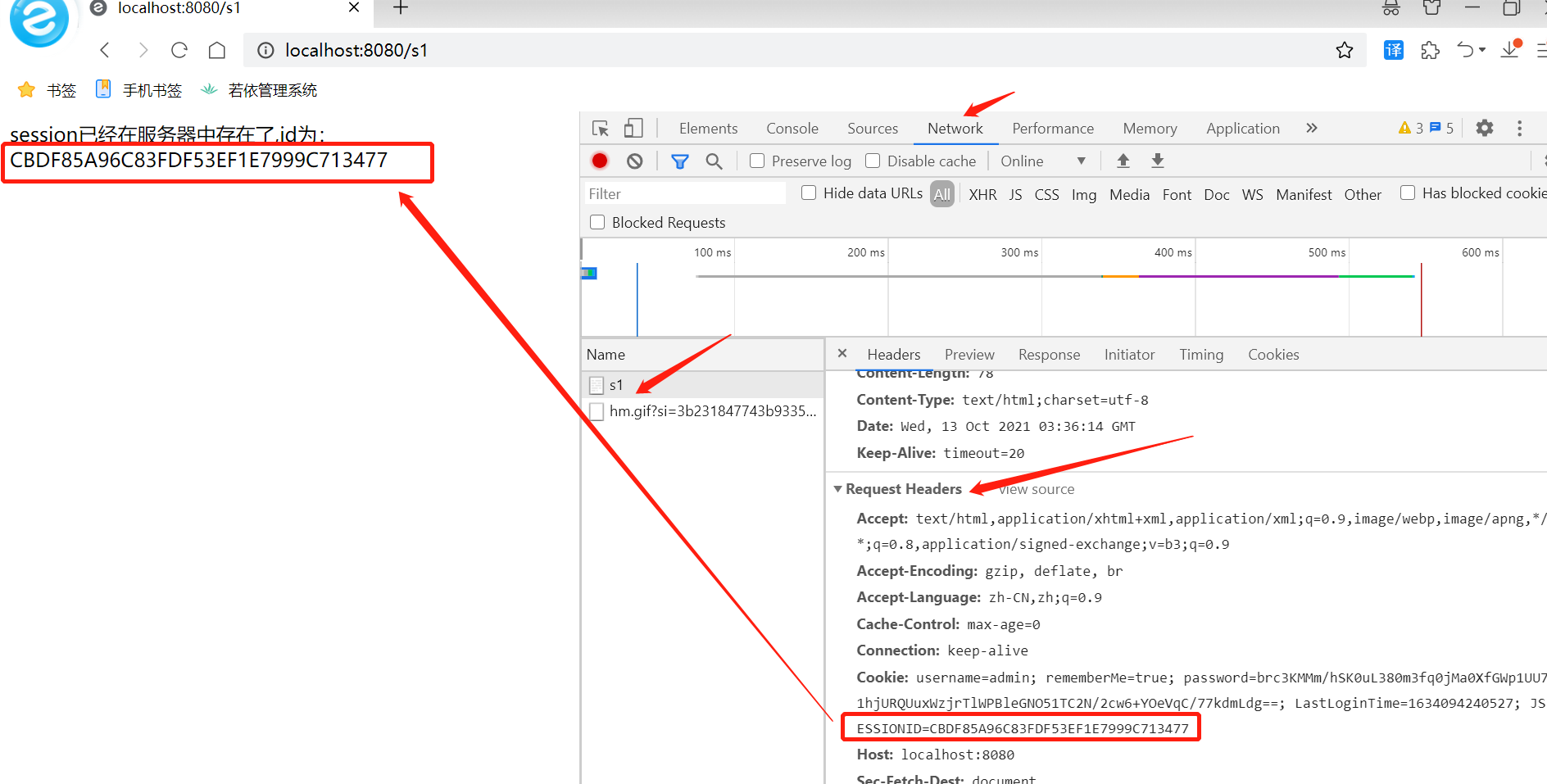Switch to the Console tab
Screen dimensions: 1547x784
(792, 129)
